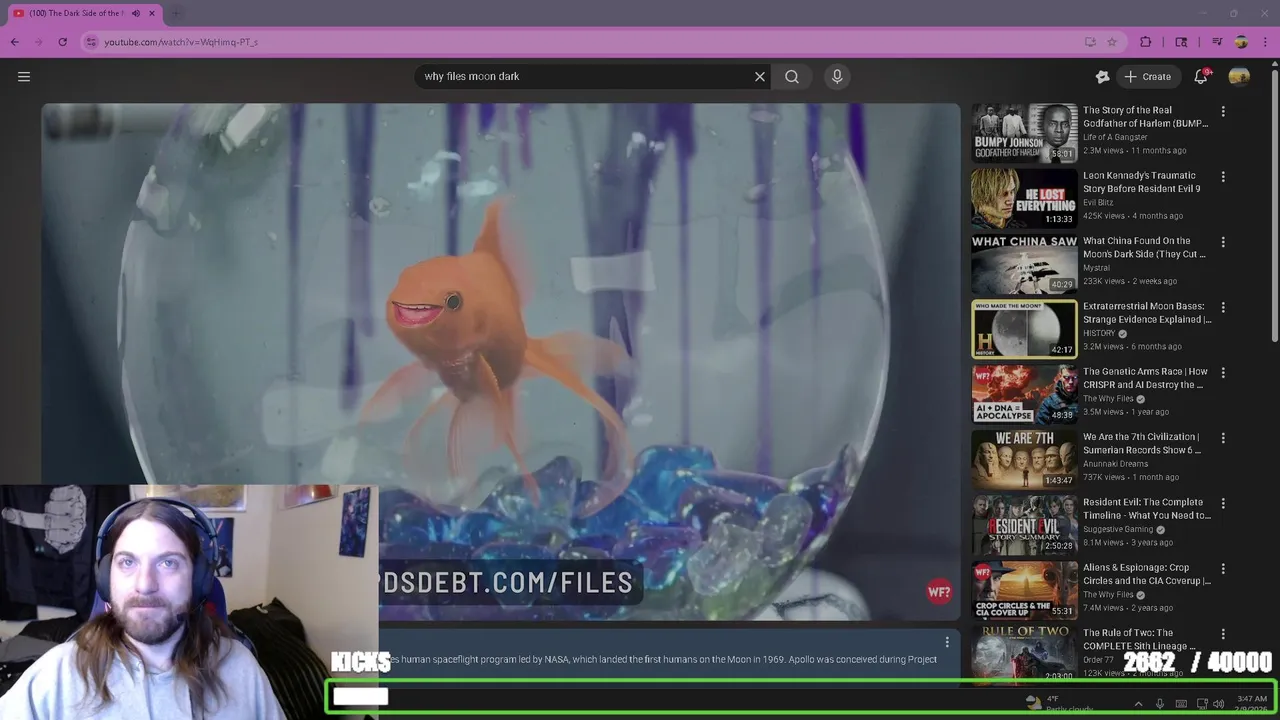Open the browser profile avatar
Image resolution: width=1280 pixels, height=720 pixels.
pos(1241,42)
